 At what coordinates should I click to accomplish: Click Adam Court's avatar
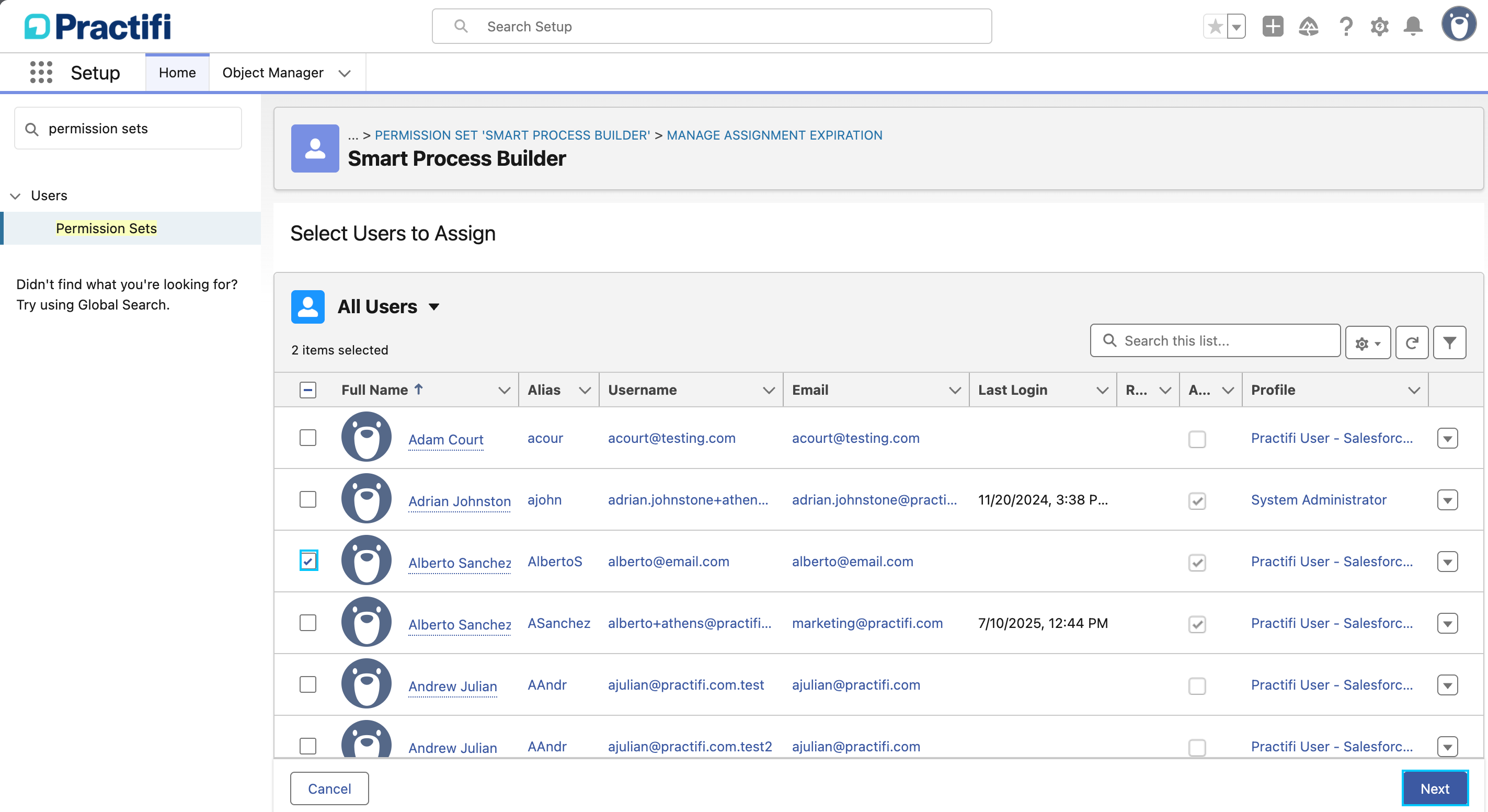click(x=366, y=437)
